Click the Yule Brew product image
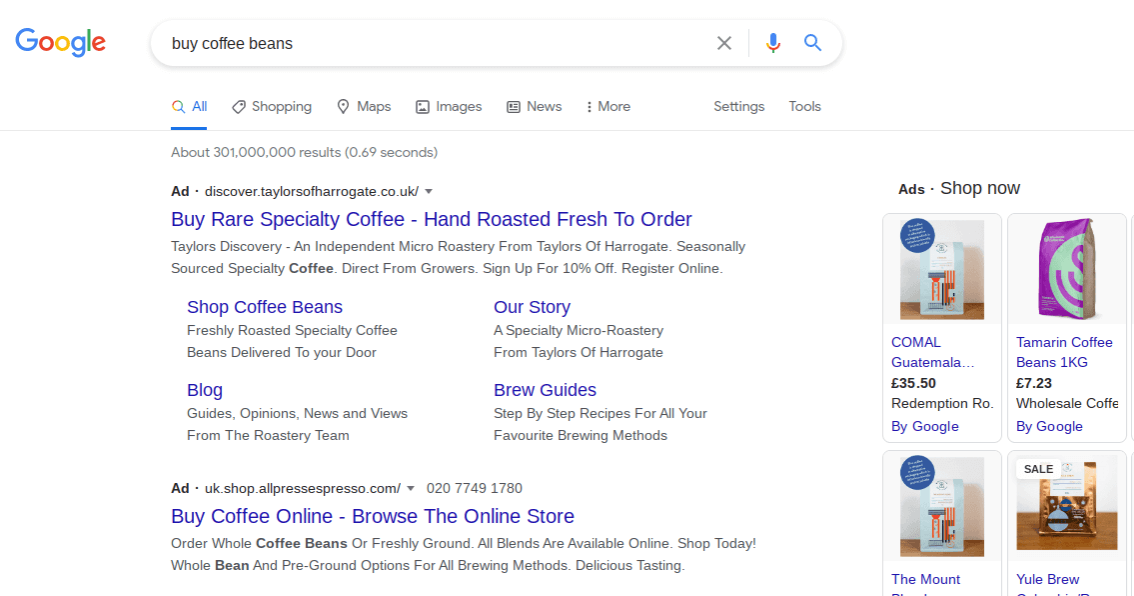Screen dimensions: 1134x596 [x=1067, y=507]
